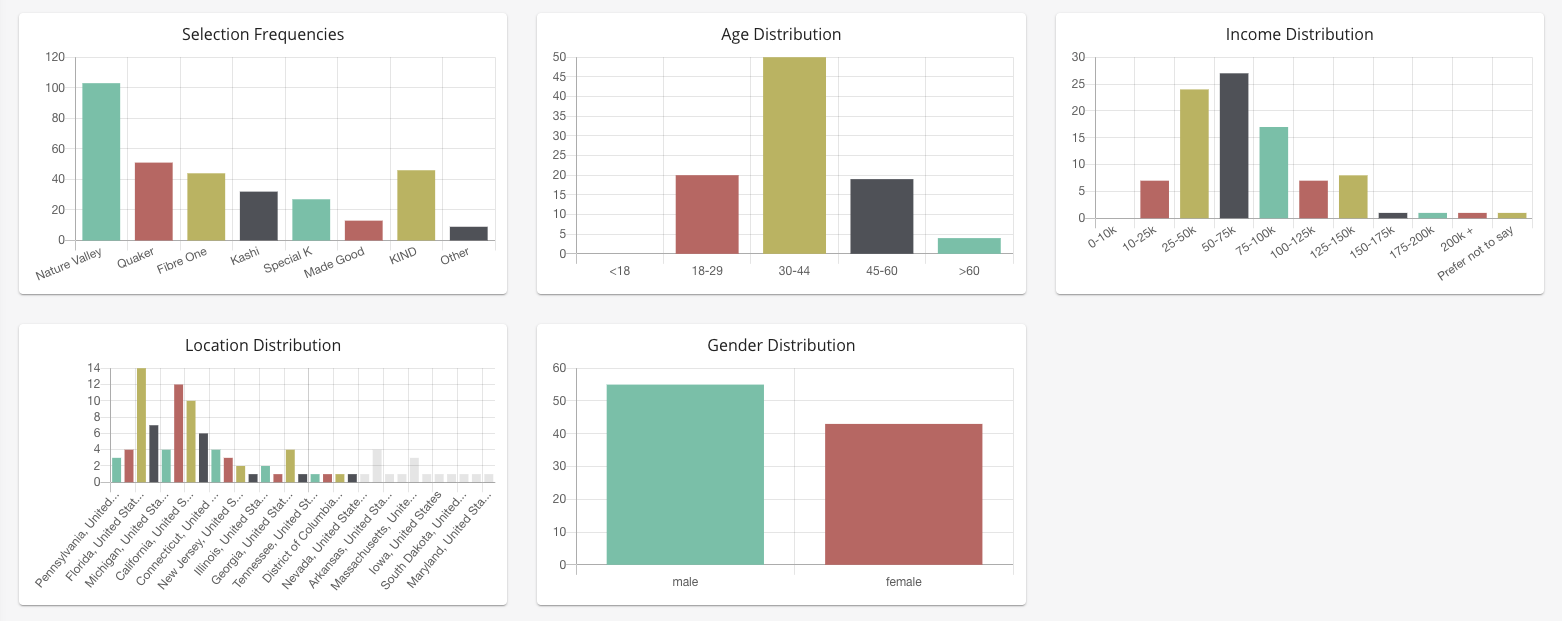Viewport: 1562px width, 621px height.
Task: Select the Kashi bar in the chart
Action: 259,216
